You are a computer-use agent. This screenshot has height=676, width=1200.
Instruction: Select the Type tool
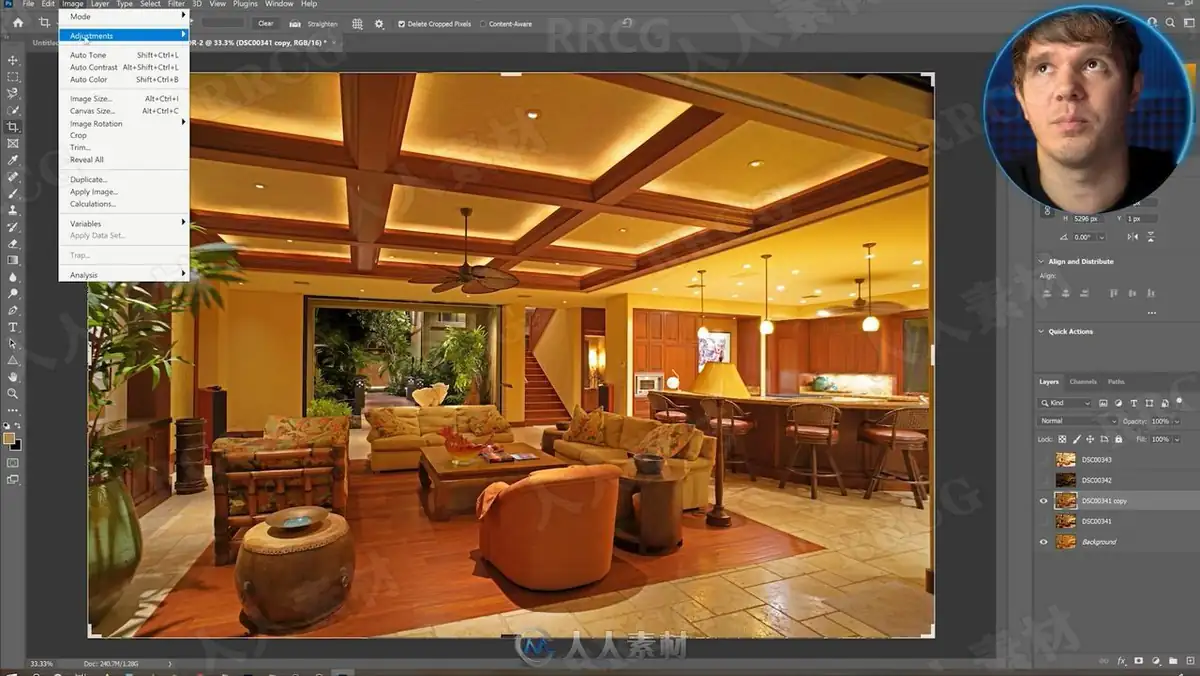point(13,327)
